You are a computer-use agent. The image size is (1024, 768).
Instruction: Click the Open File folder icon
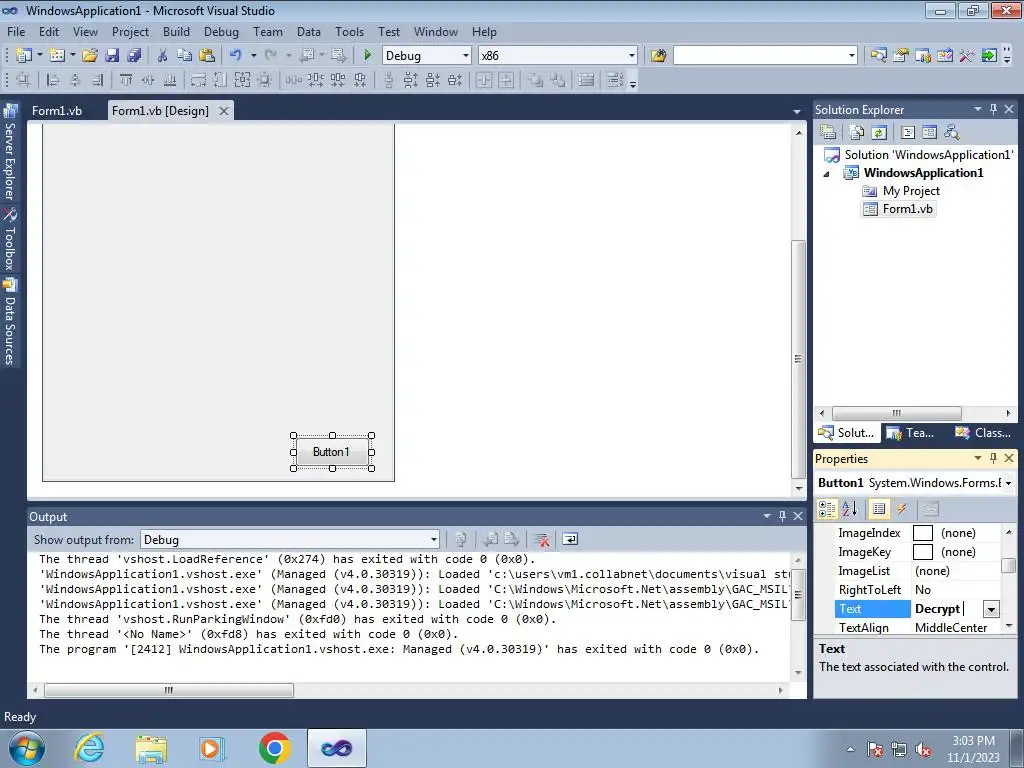(x=90, y=56)
